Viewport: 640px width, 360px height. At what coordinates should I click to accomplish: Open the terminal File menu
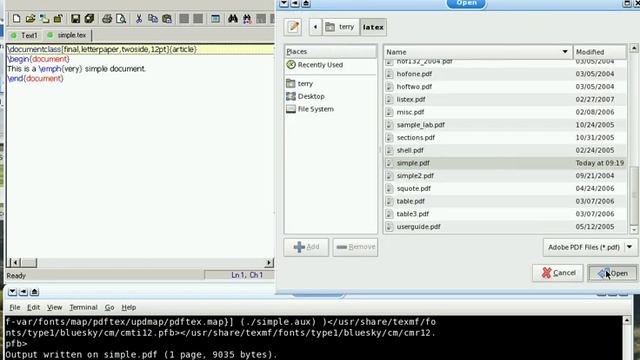[15, 307]
